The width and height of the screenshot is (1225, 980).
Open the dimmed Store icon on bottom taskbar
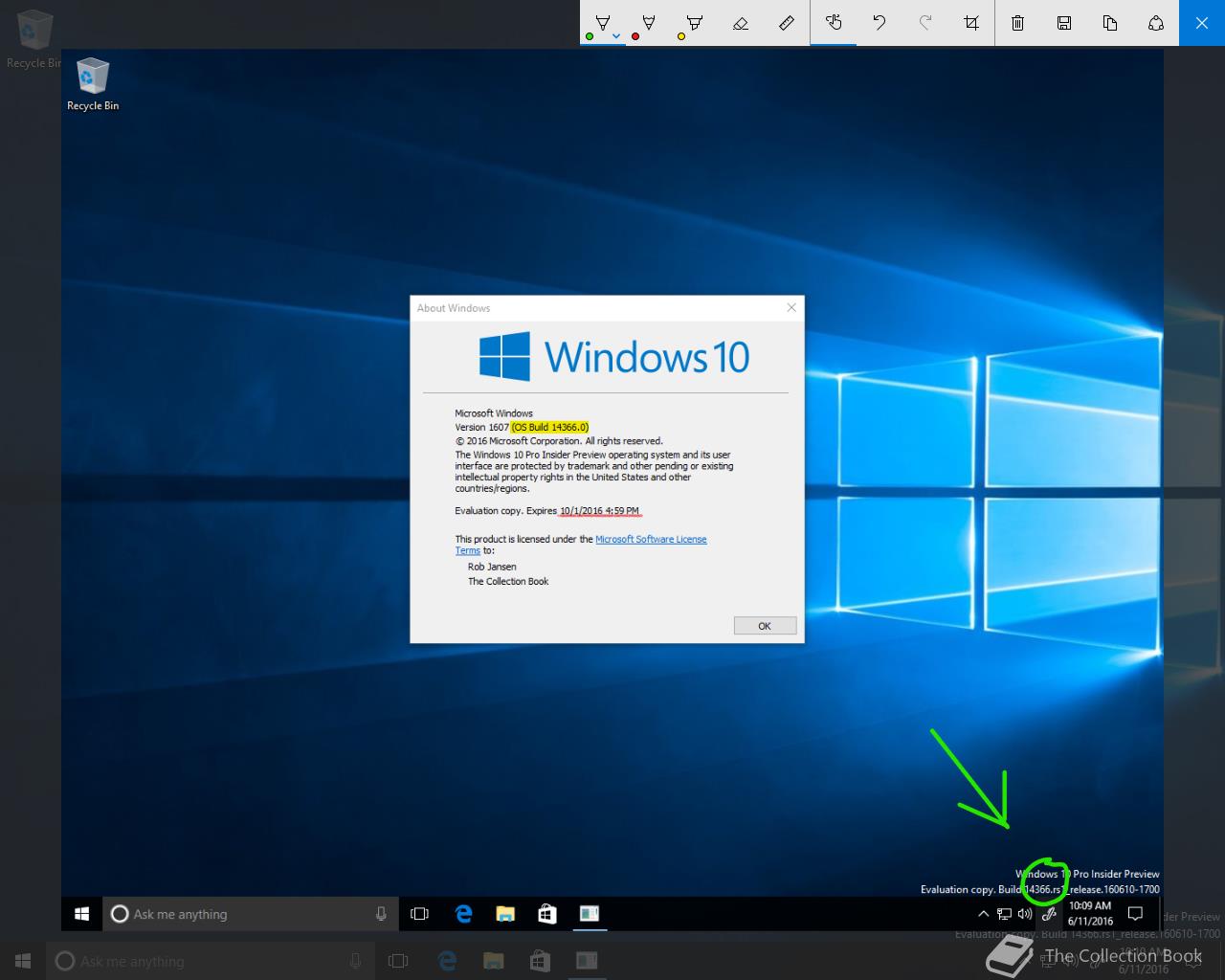539,961
